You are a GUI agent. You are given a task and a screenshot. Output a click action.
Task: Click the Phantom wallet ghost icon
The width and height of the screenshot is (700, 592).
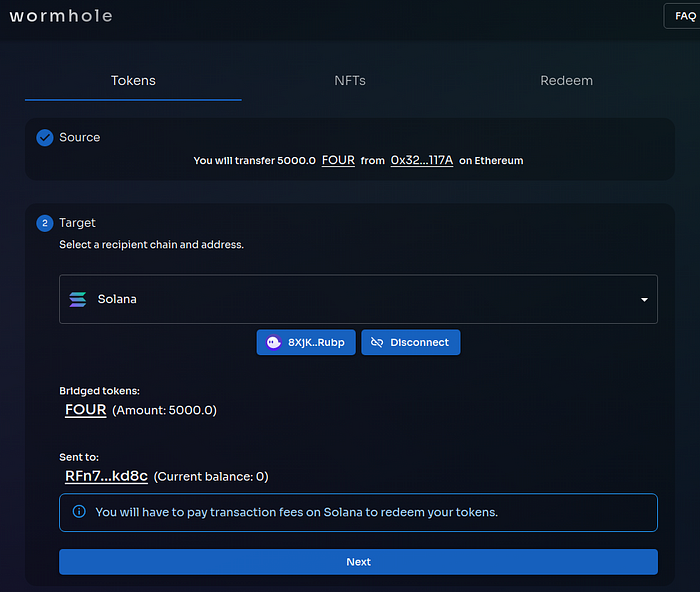click(273, 342)
